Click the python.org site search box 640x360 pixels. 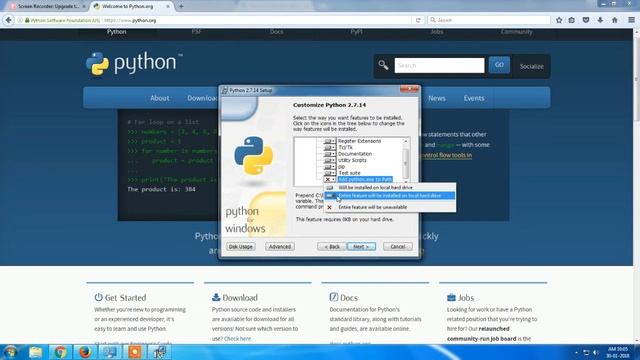[x=439, y=65]
